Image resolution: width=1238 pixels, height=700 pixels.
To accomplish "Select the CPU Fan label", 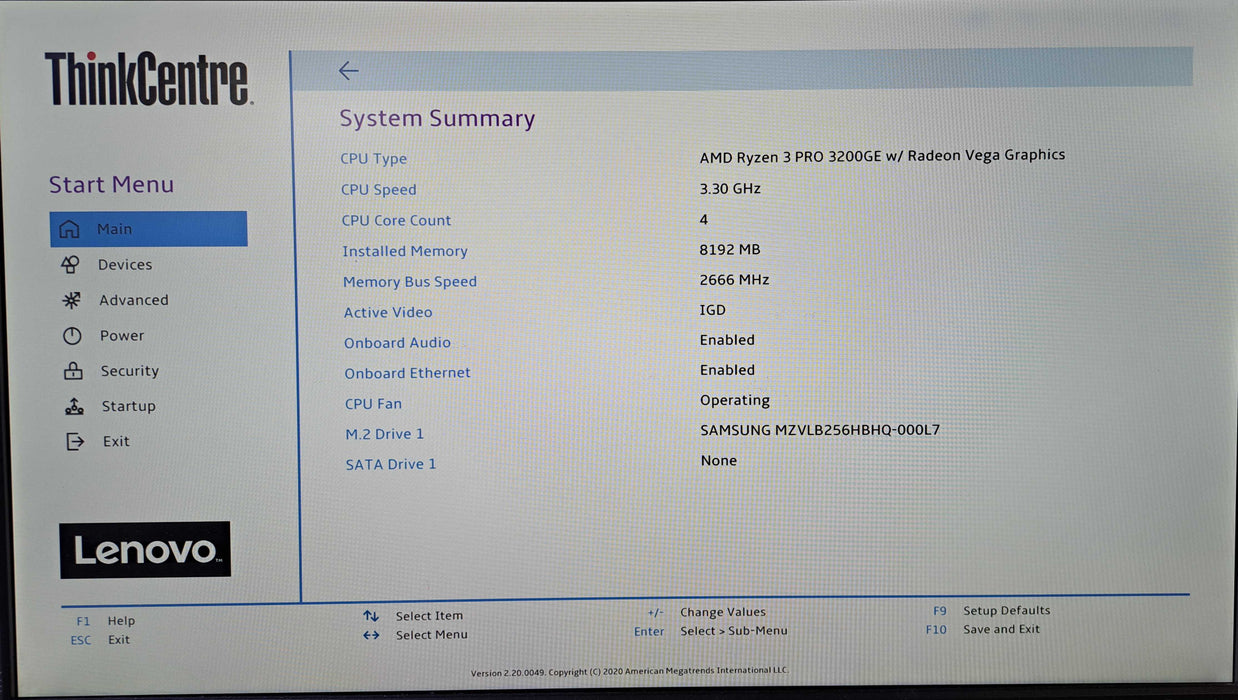I will coord(374,404).
